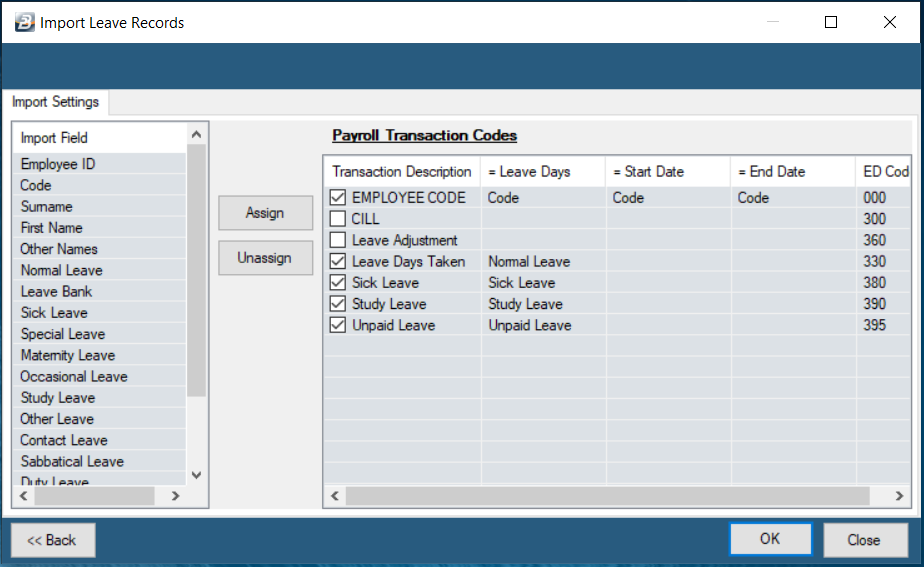This screenshot has height=567, width=924.
Task: Select Contact Leave import field
Action: [x=100, y=440]
